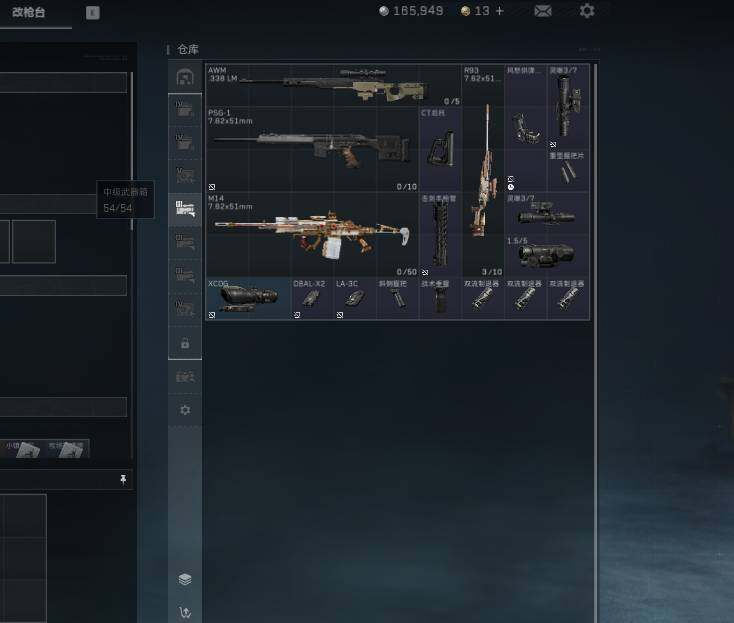This screenshot has height=623, width=734.
Task: Select the 斜侧握把 angled grip item
Action: pos(397,299)
